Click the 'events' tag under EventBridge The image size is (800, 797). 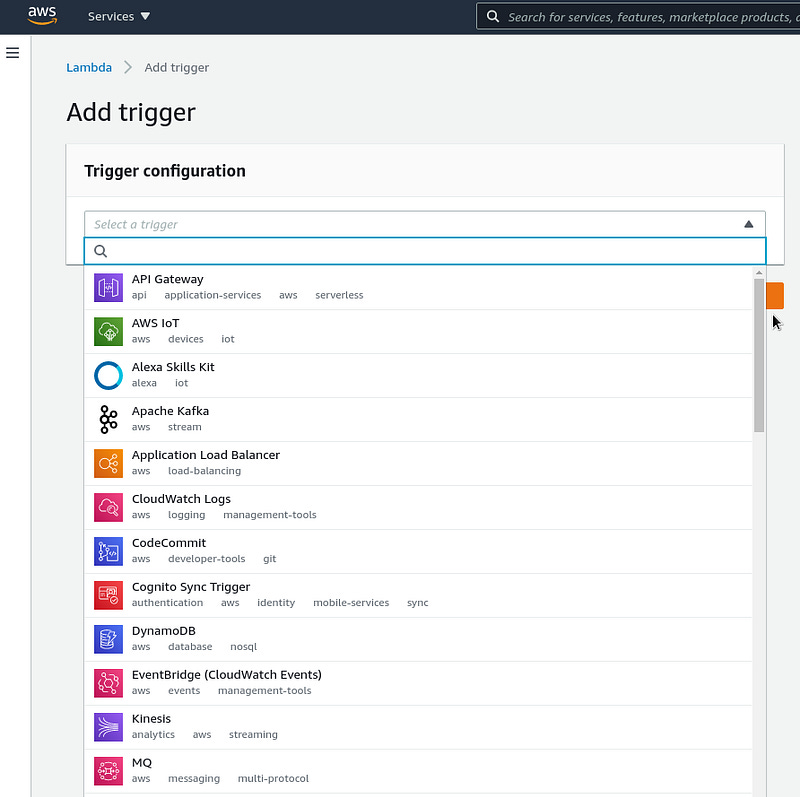[x=184, y=690]
